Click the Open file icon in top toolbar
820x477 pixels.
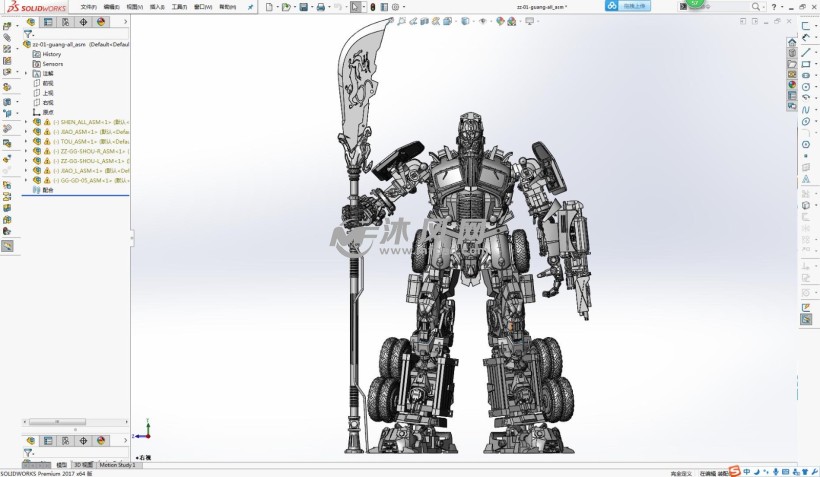[x=286, y=7]
